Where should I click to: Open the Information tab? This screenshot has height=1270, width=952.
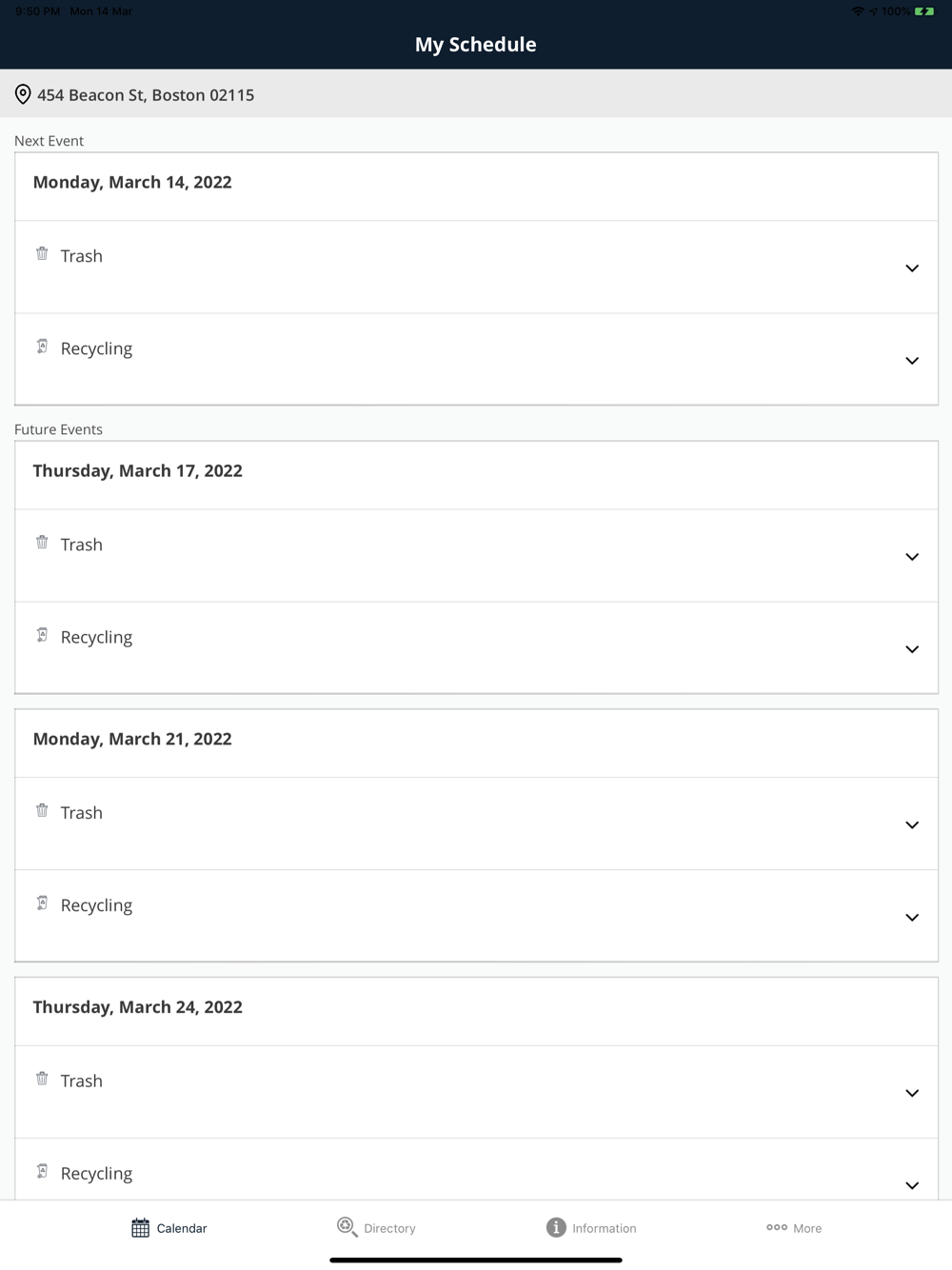click(591, 1228)
